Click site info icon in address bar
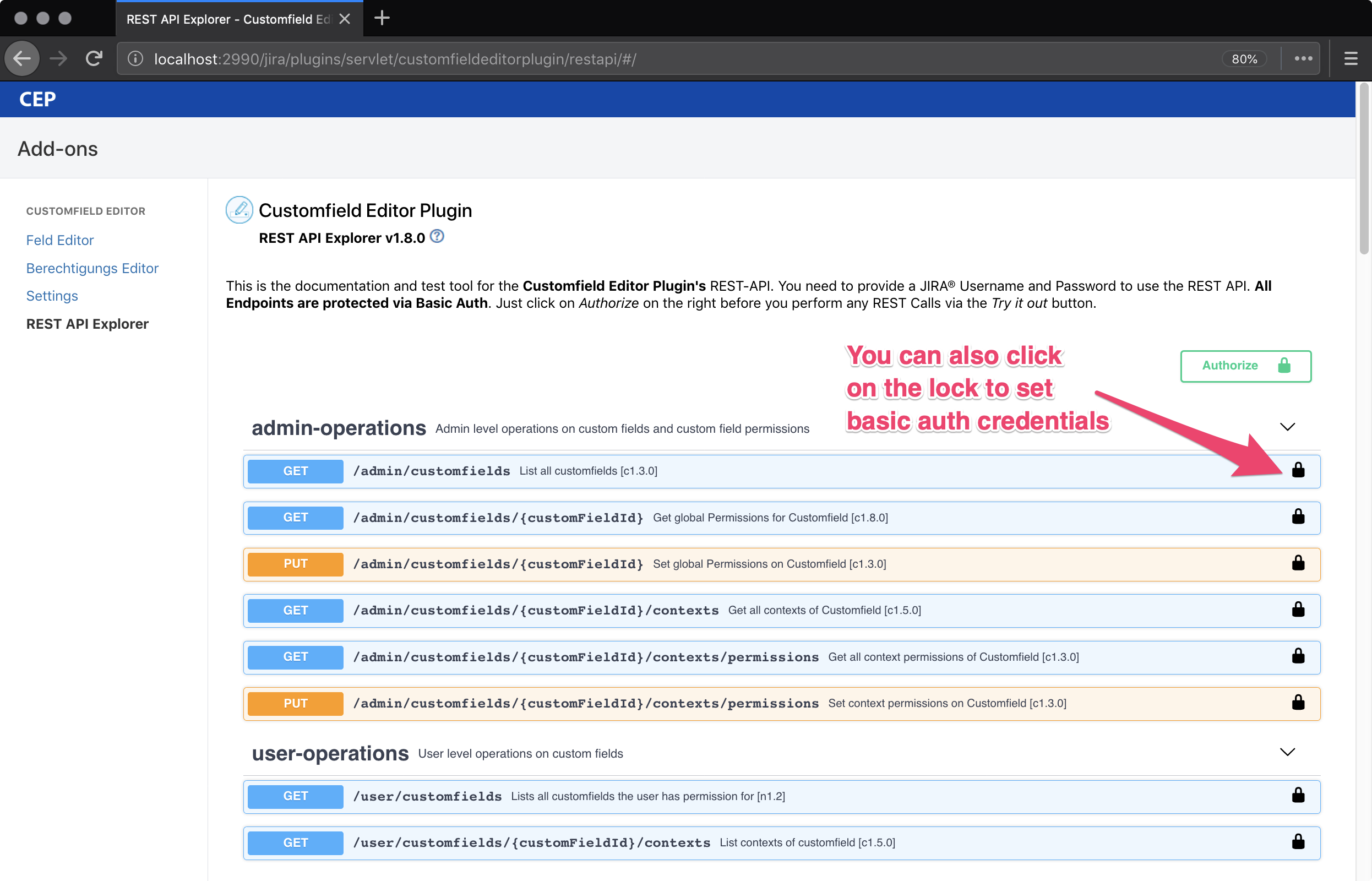1372x881 pixels. pyautogui.click(x=135, y=58)
